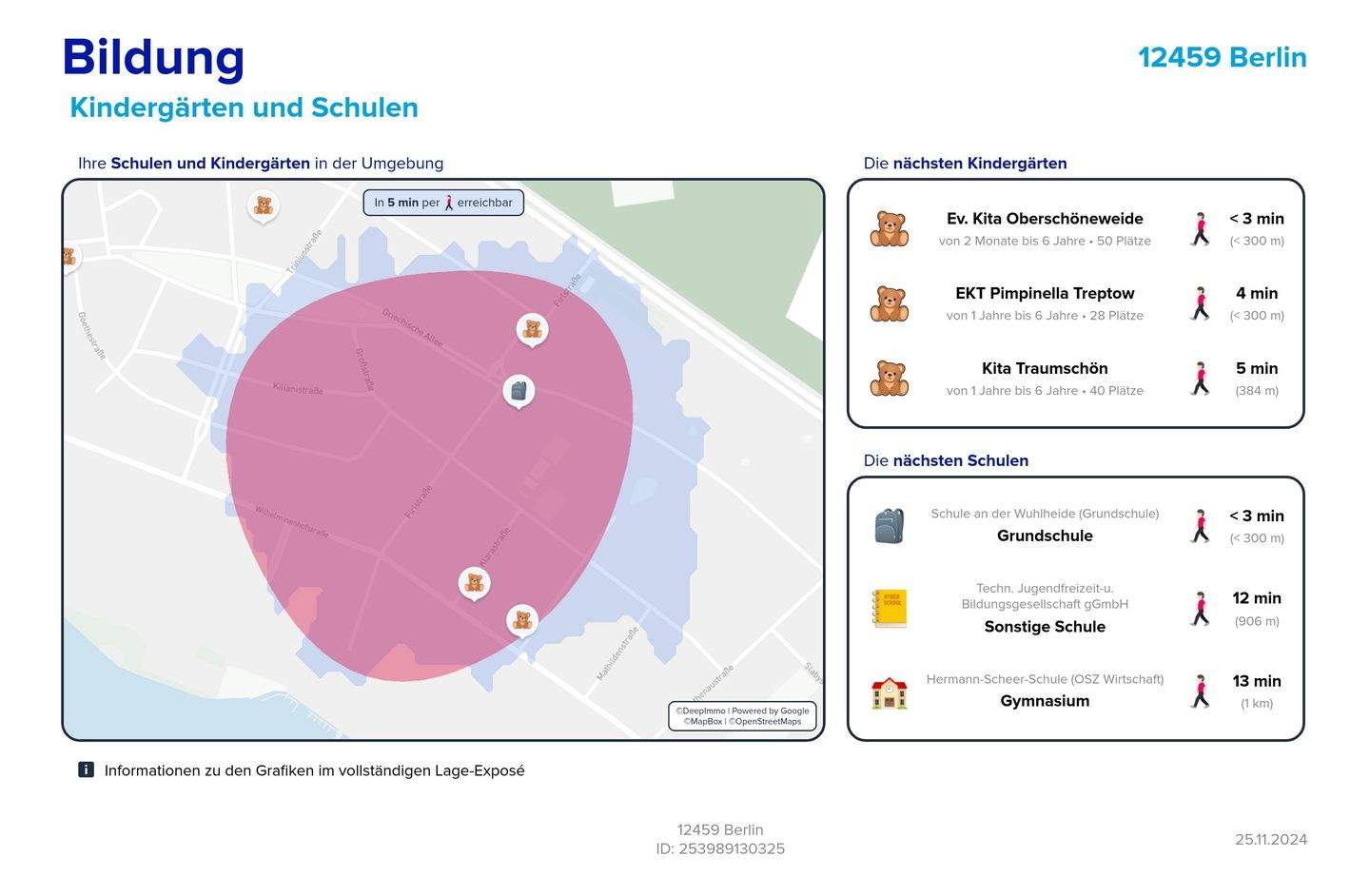Select the teddy bear icon for Kita Traumschön
Screen dimensions: 1370x896
(x=889, y=379)
